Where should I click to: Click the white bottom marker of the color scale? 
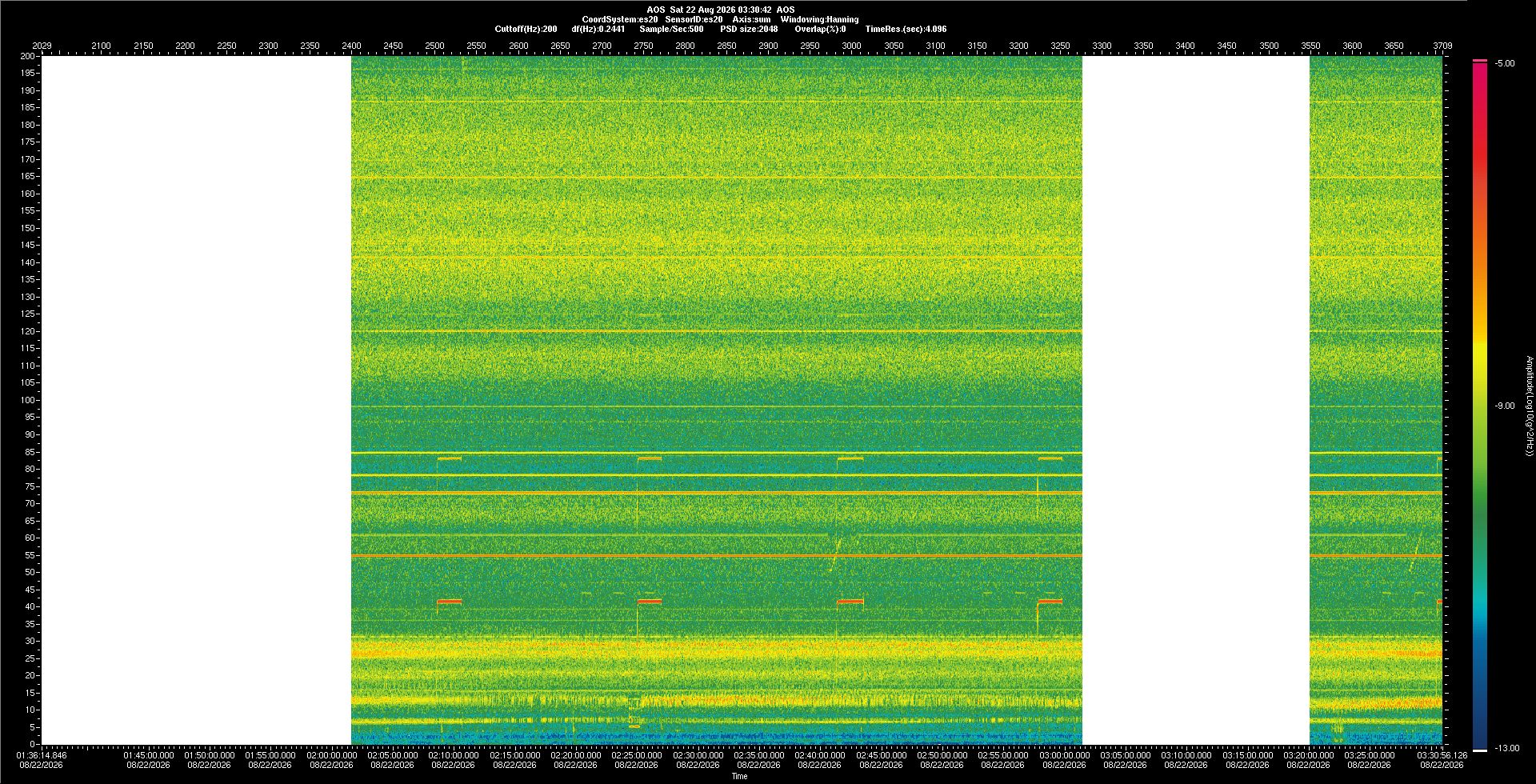(1480, 750)
